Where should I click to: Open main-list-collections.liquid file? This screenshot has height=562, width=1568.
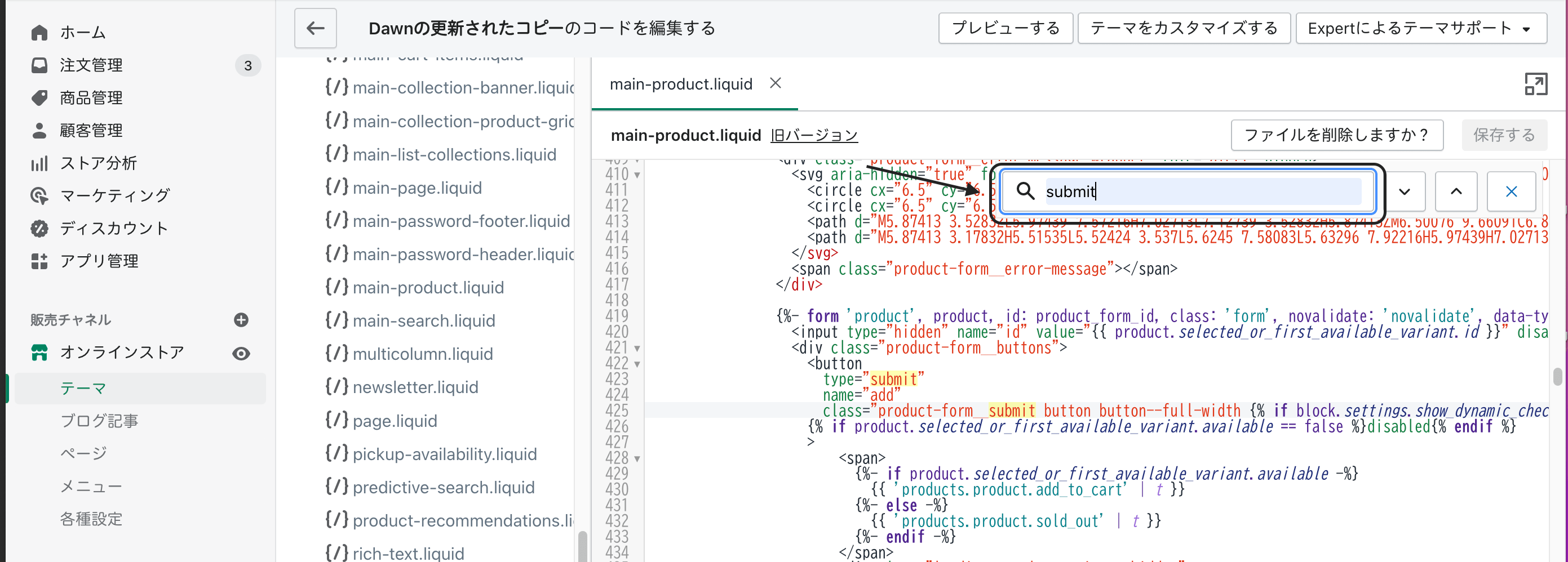point(454,154)
